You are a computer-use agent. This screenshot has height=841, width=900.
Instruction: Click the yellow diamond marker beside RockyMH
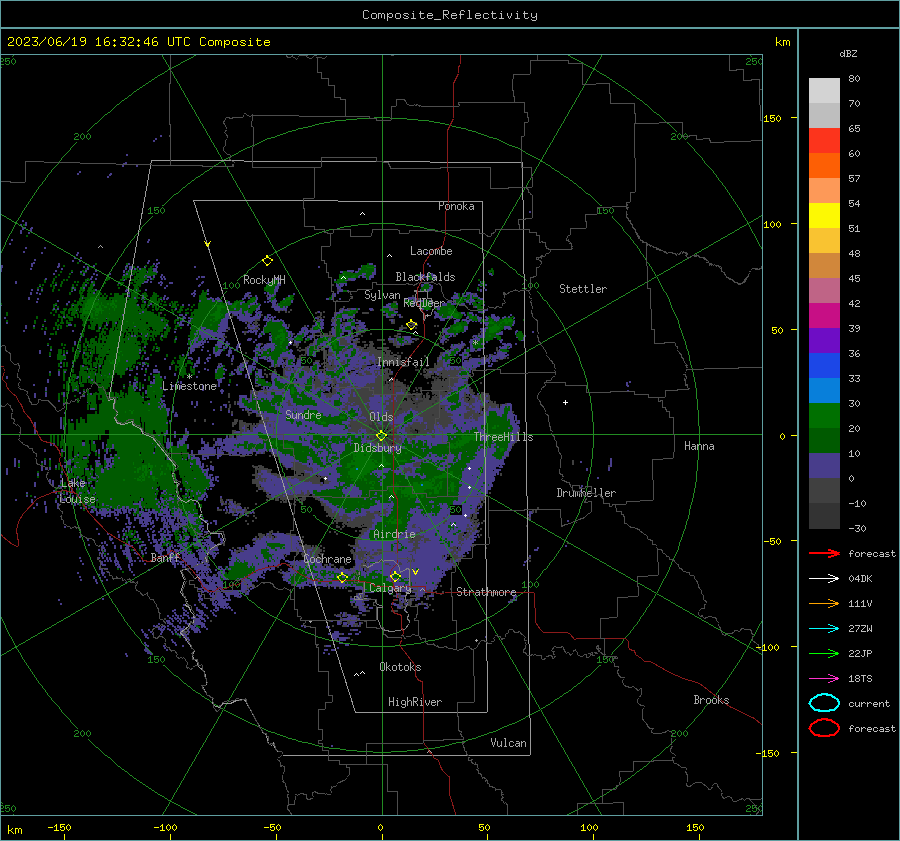[267, 261]
